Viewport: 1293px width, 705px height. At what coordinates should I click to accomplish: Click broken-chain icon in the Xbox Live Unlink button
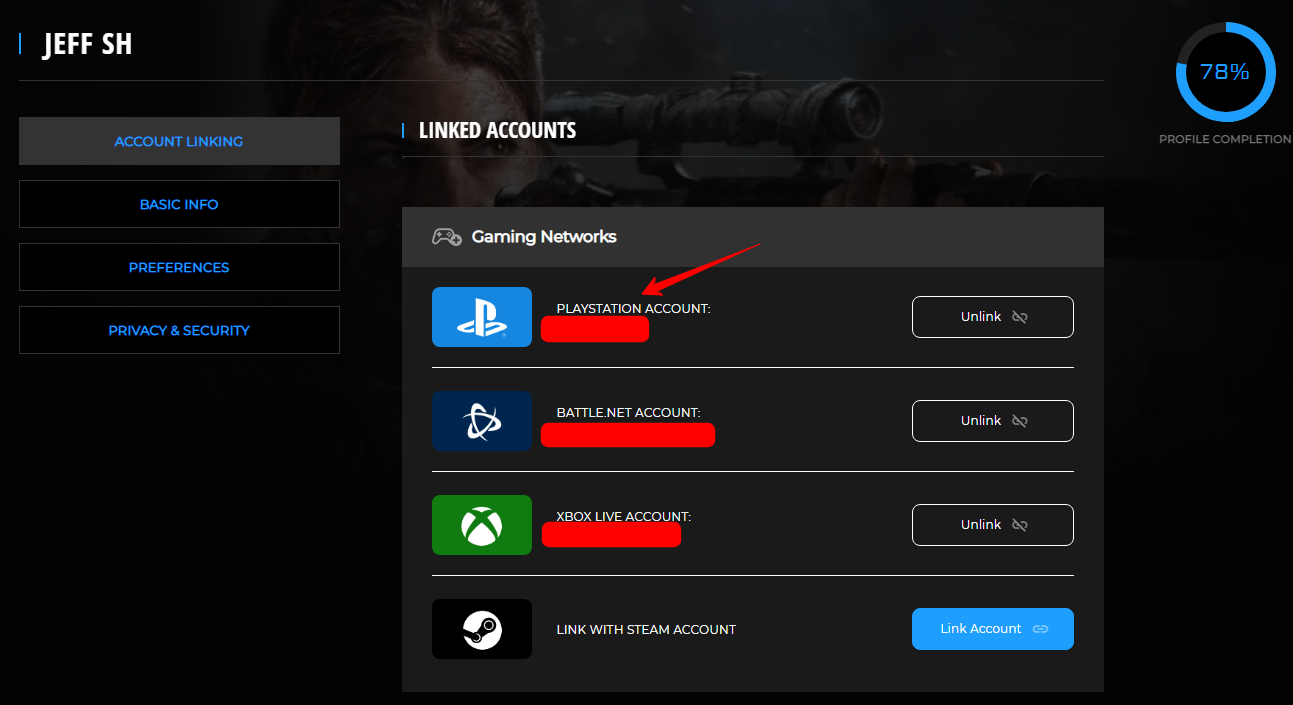point(1020,525)
